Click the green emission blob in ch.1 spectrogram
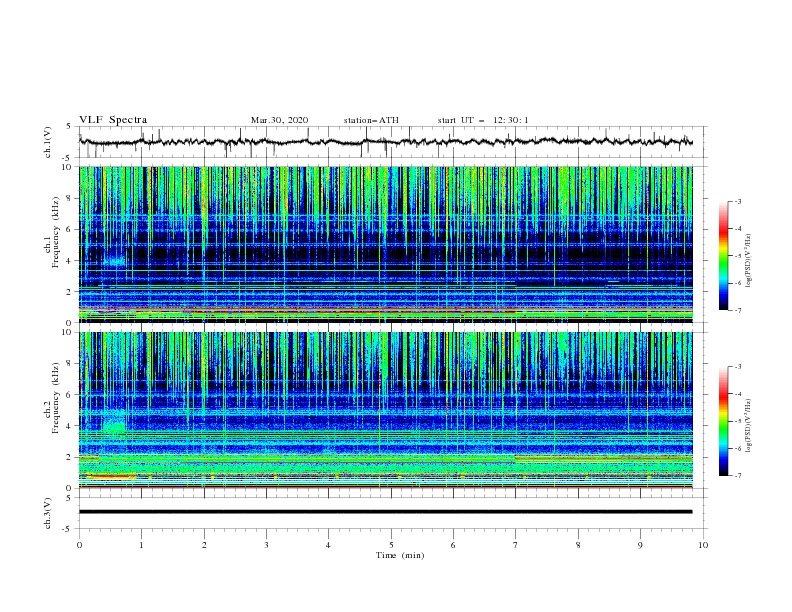This screenshot has width=792, height=612. pos(115,261)
